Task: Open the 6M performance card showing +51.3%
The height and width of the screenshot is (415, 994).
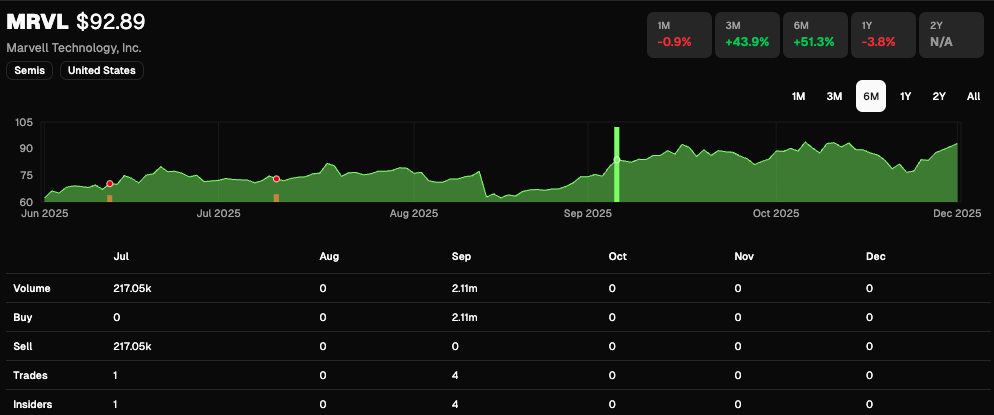Action: point(815,35)
